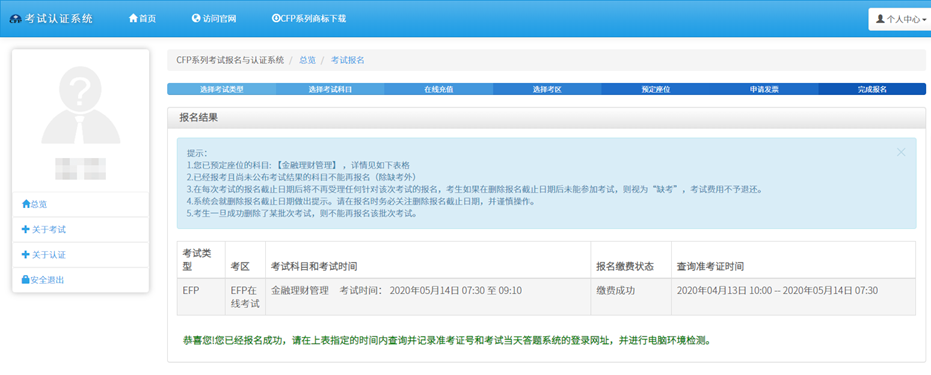Screen dimensions: 931x375
Task: Click 查询准考证时间 column header
Action: tap(793, 260)
